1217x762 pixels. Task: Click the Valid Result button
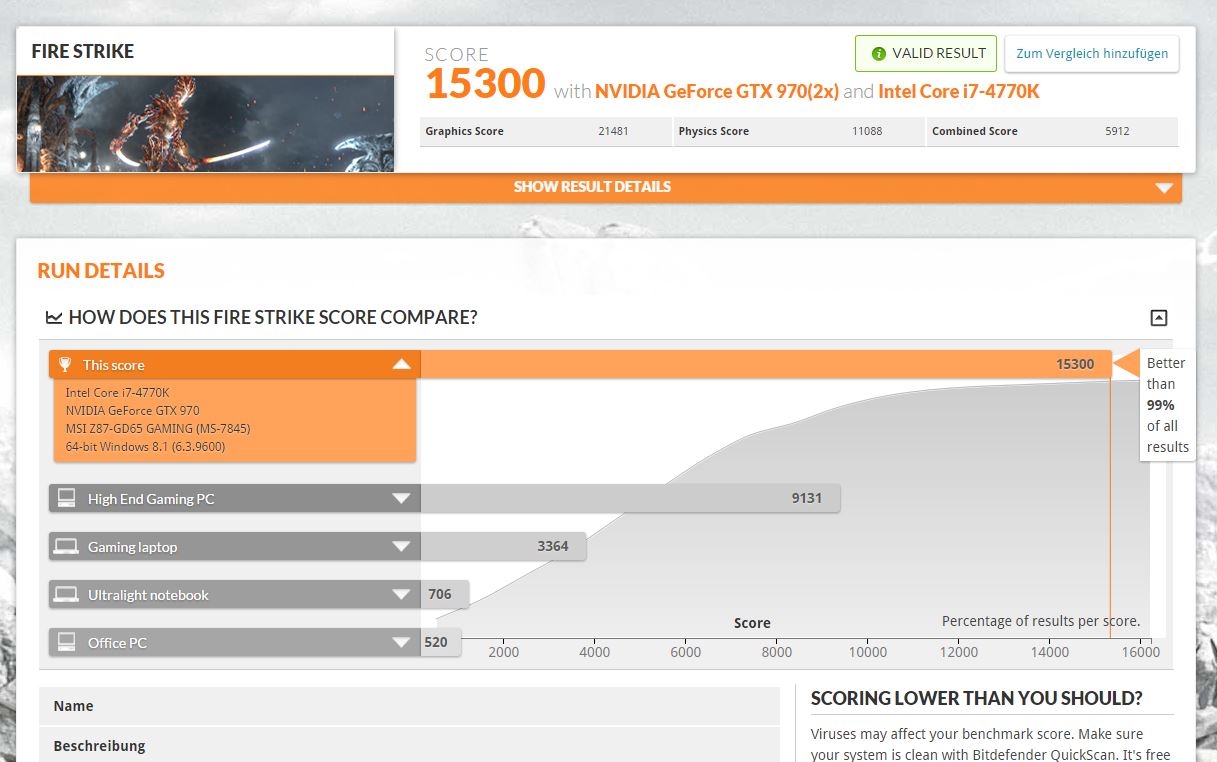pyautogui.click(x=926, y=54)
